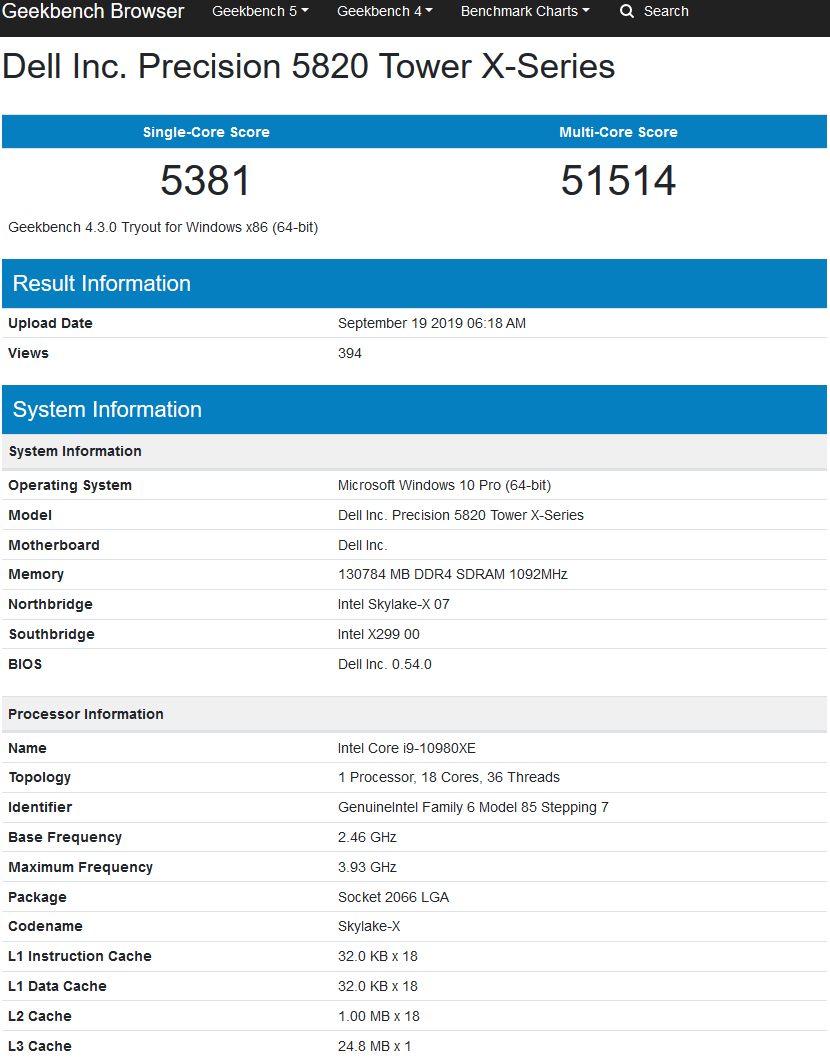Select upload date September 19 2019 06:18 AM
Viewport: 830px width, 1060px height.
(x=432, y=324)
